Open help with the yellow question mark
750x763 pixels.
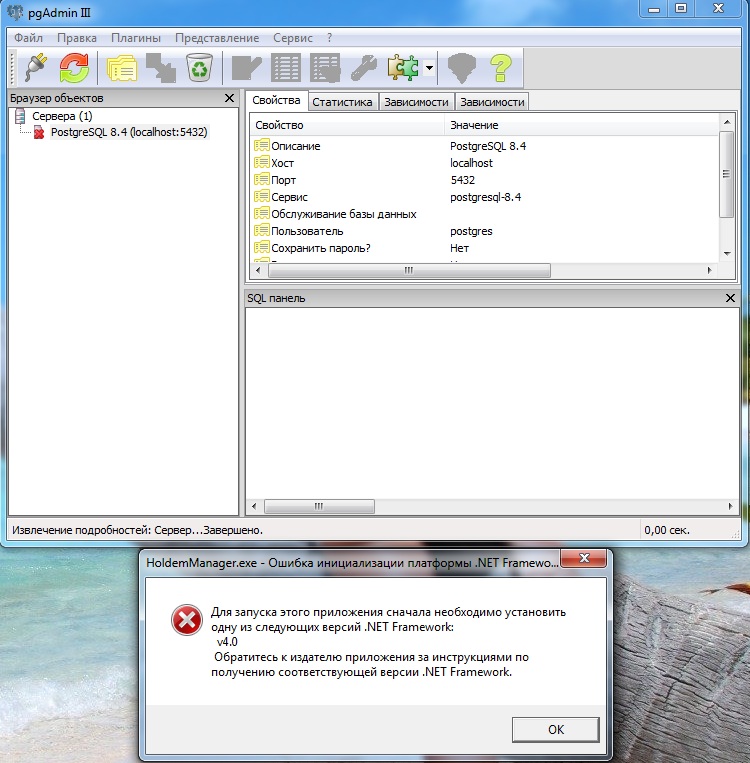(x=500, y=67)
